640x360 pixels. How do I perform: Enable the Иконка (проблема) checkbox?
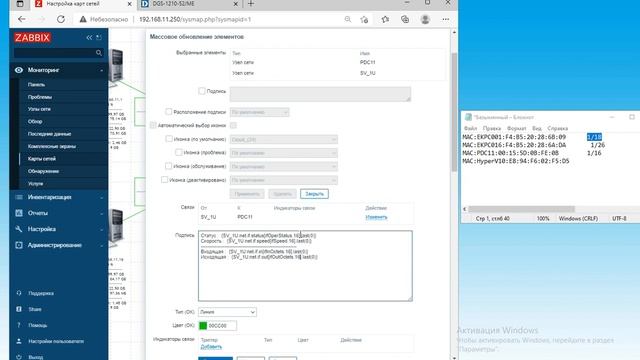[x=178, y=152]
